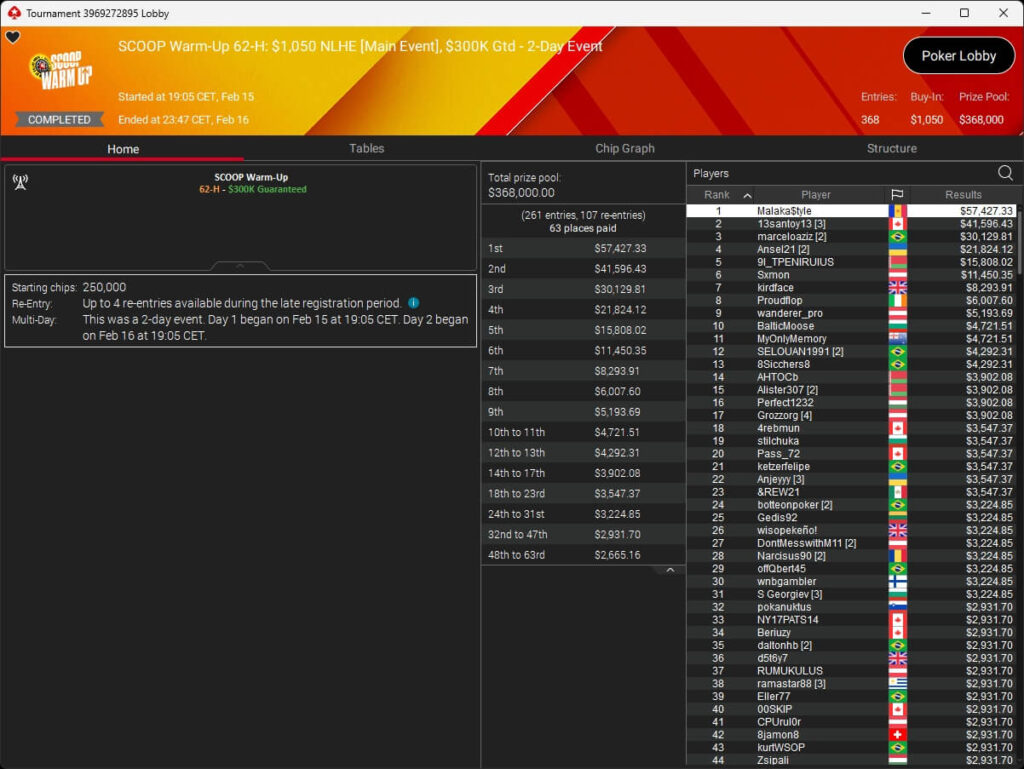
Task: Select player 13santoy13 in the list
Action: coord(790,224)
